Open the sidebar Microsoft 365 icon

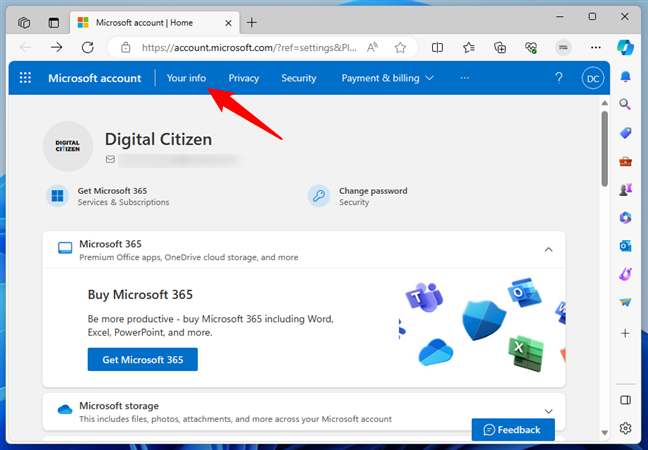click(x=625, y=217)
